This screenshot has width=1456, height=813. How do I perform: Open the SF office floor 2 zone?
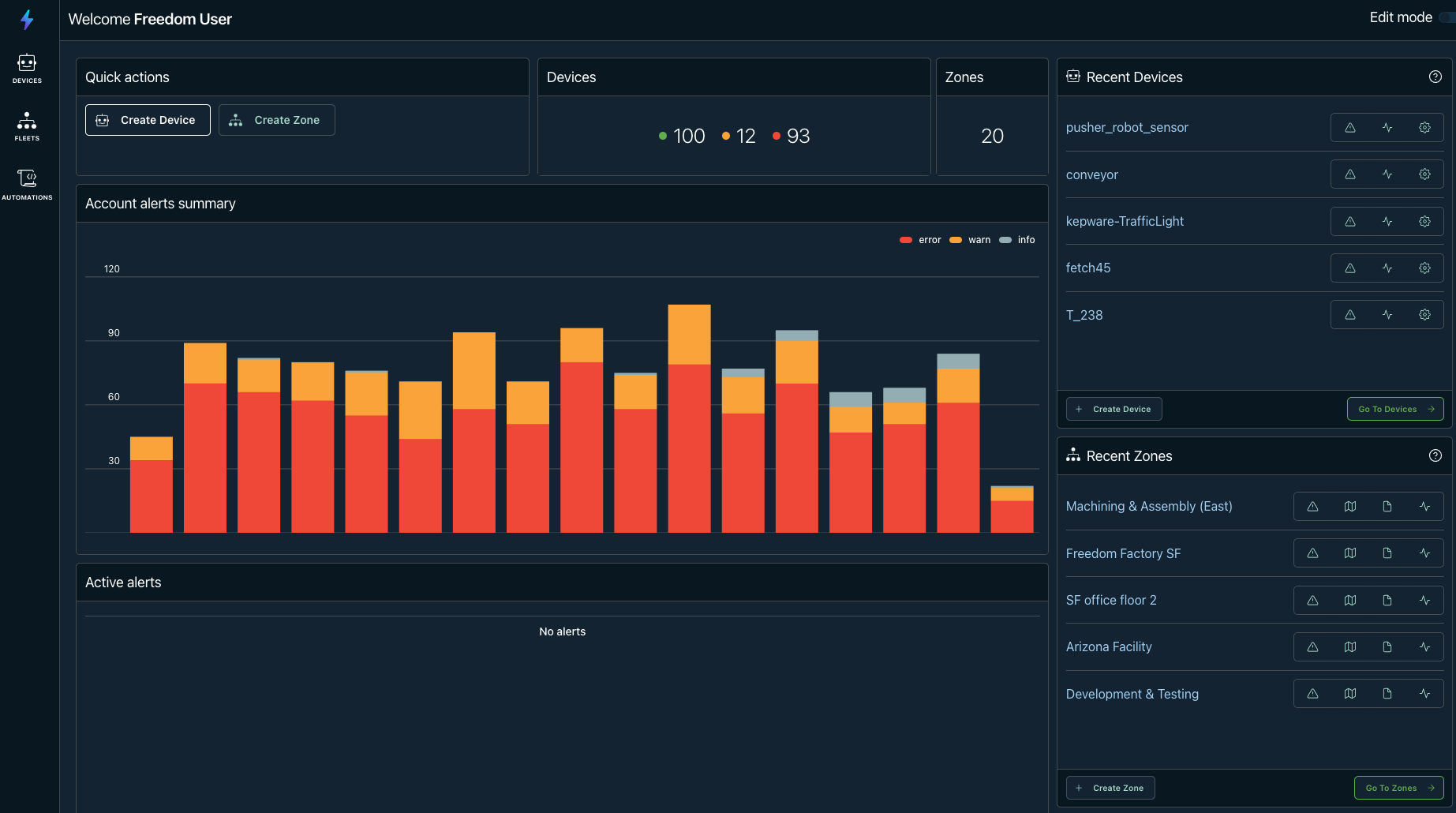pos(1111,600)
